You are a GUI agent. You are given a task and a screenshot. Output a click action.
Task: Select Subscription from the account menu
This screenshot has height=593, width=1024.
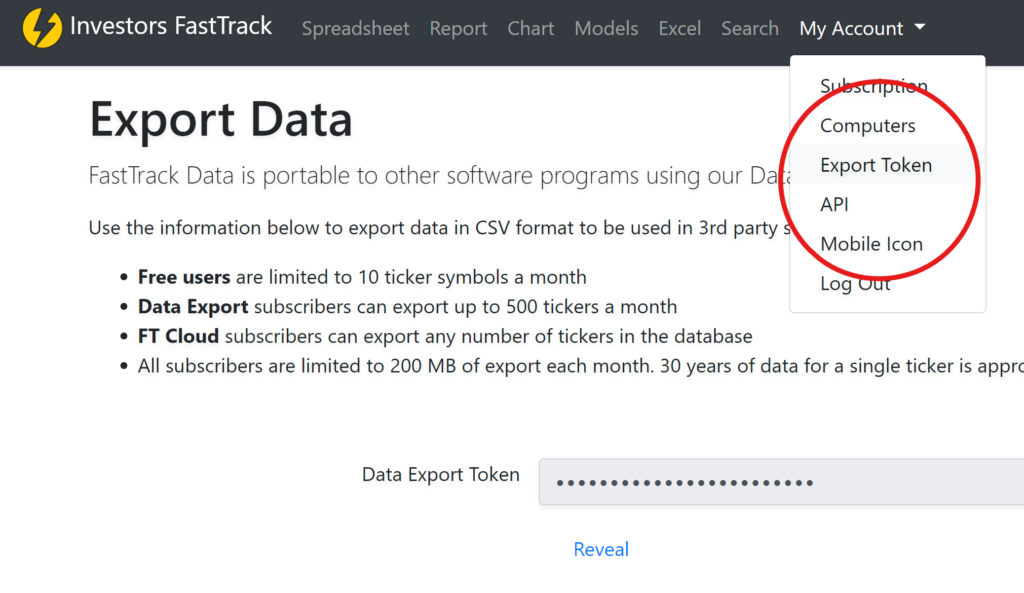[873, 86]
